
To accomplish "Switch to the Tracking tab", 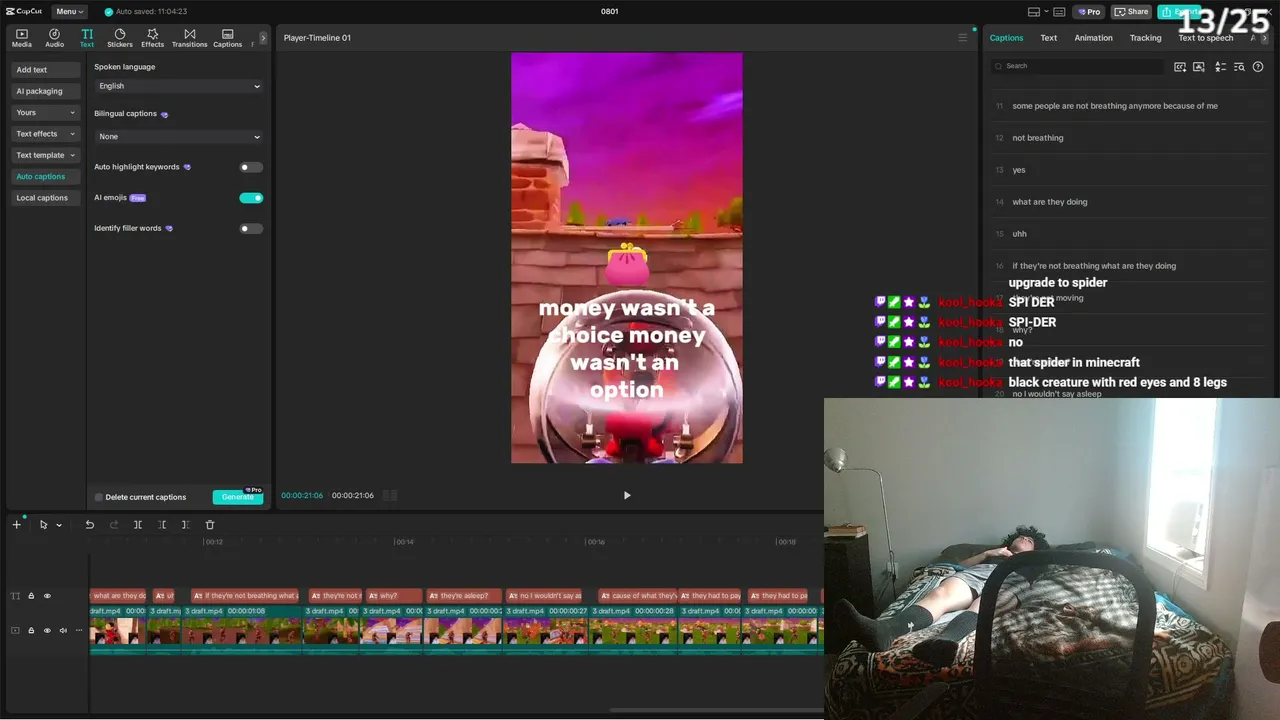I will 1145,38.
